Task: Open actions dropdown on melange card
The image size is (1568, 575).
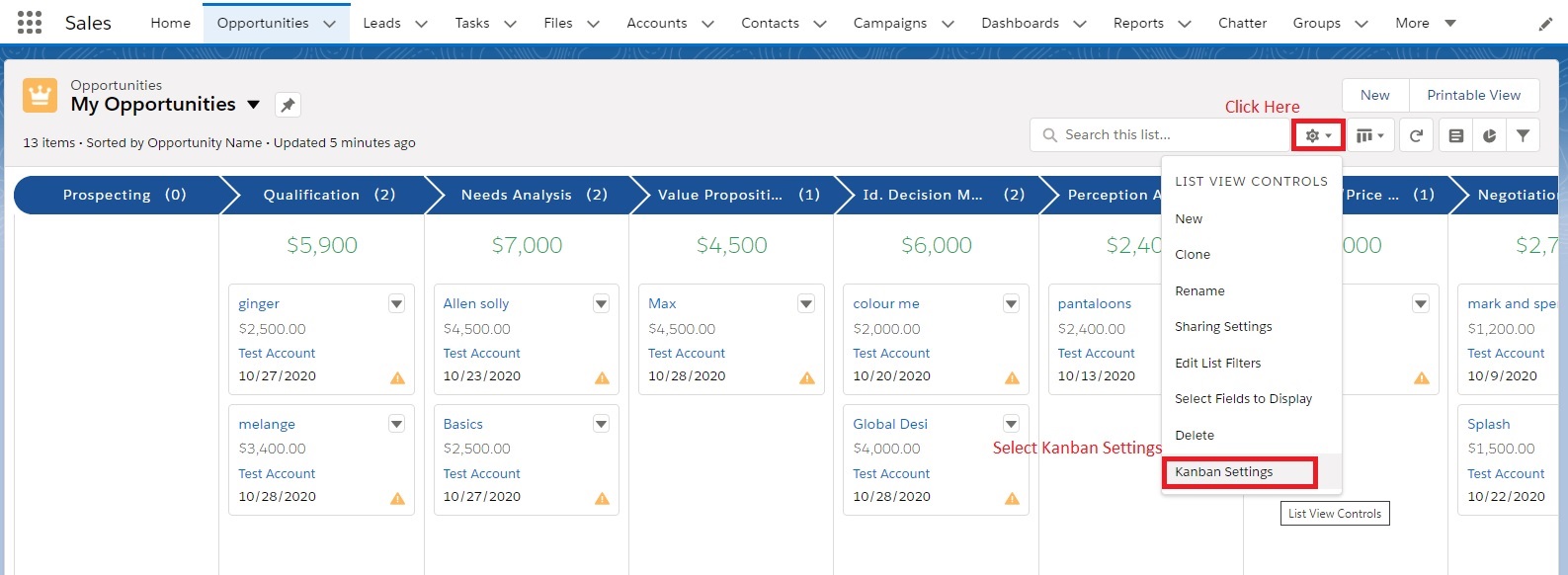Action: (x=396, y=424)
